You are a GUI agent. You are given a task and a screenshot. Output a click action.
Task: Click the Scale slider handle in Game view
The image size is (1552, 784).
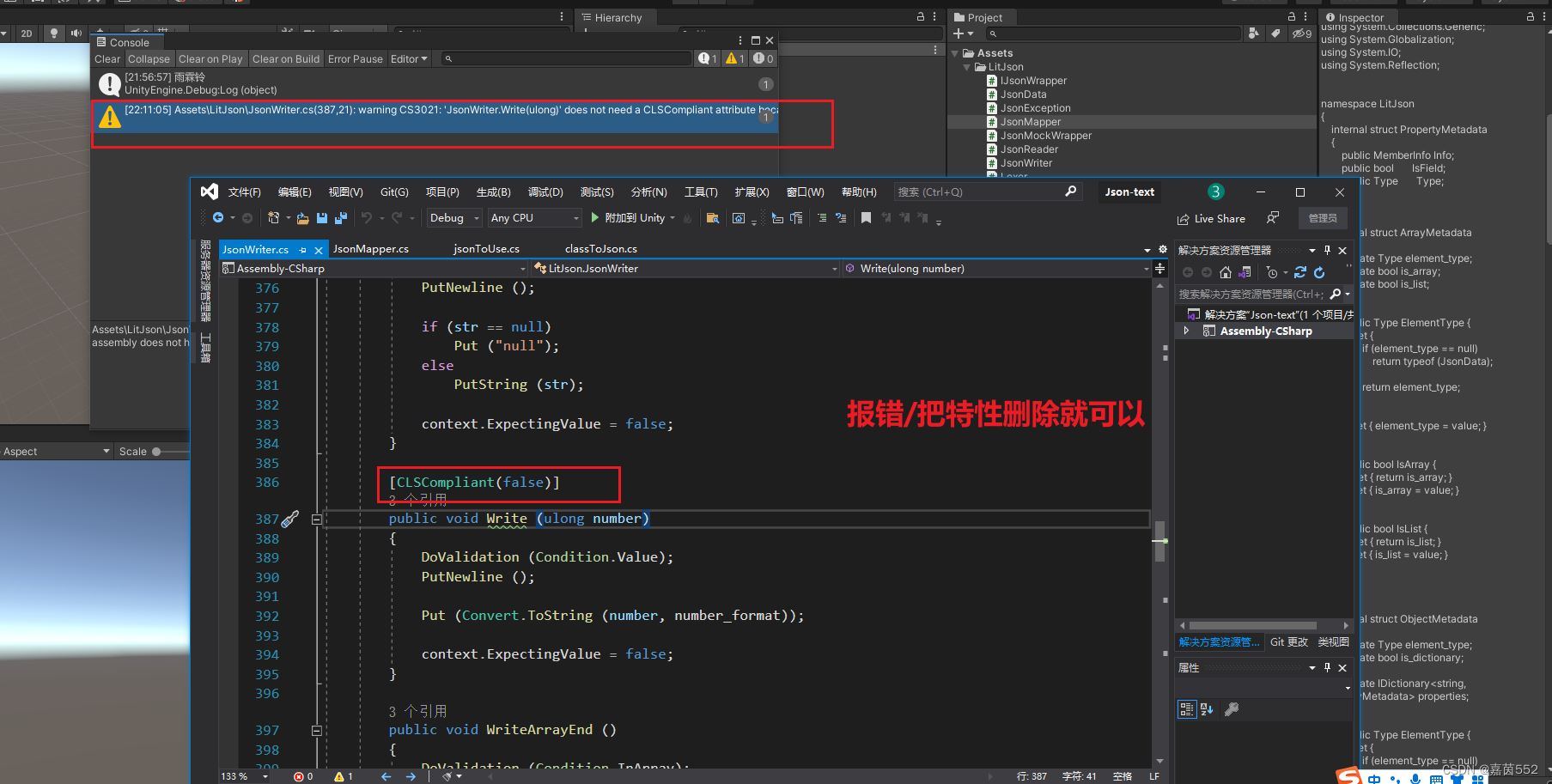pos(156,452)
